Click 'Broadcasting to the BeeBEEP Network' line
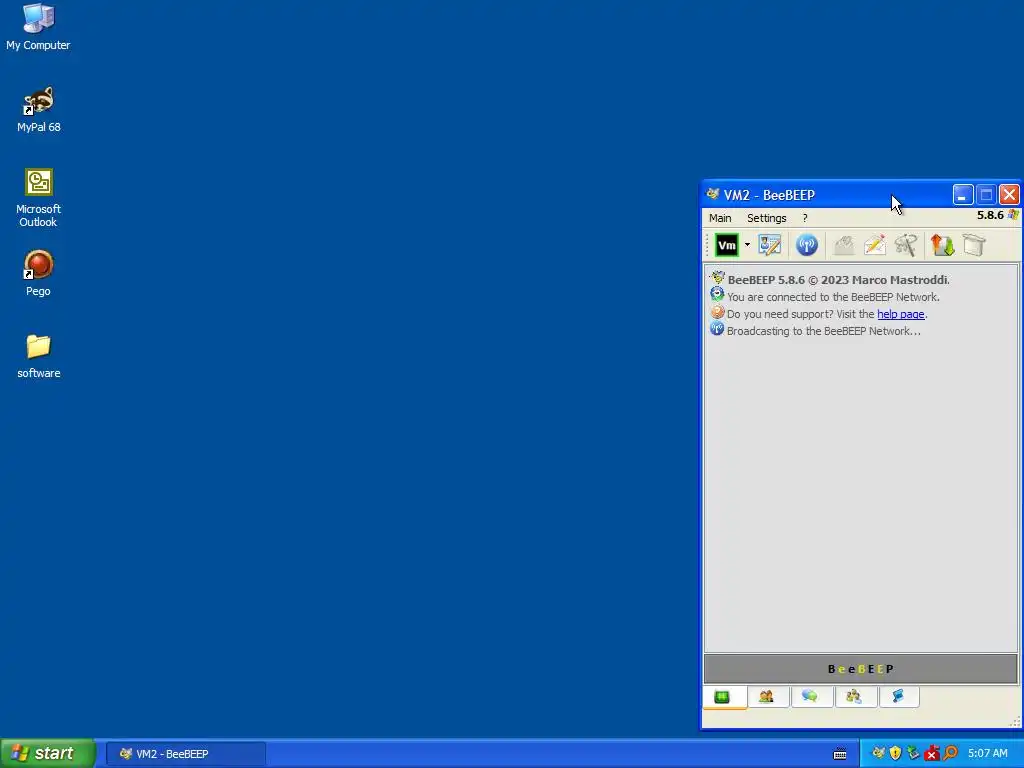 pyautogui.click(x=824, y=331)
